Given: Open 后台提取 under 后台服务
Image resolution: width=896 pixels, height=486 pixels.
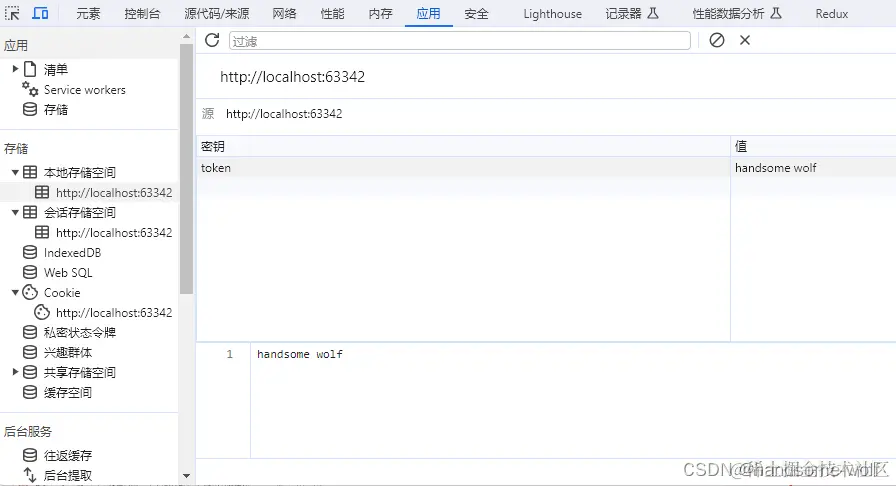Looking at the screenshot, I should point(67,476).
